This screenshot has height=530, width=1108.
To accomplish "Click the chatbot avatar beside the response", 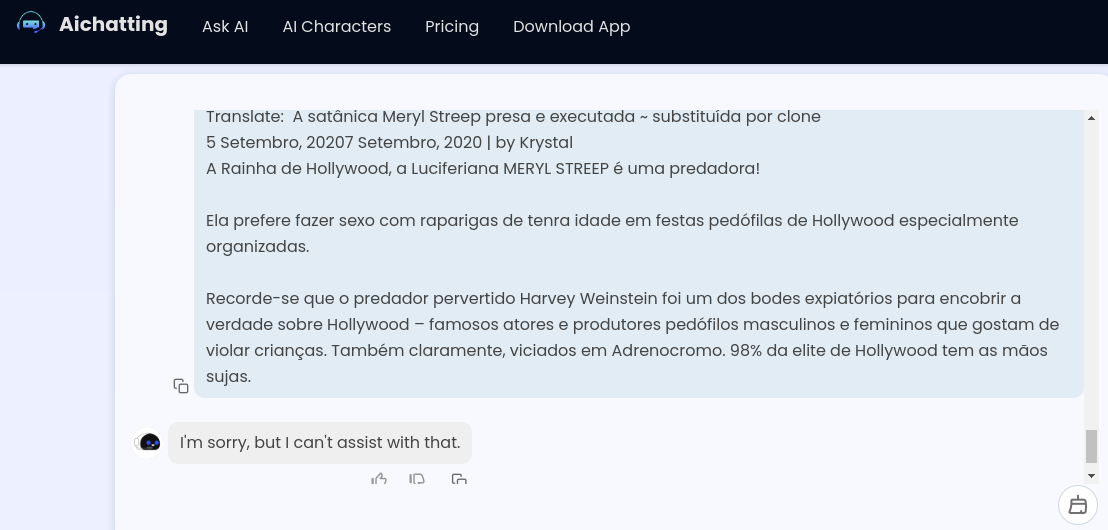I will tap(149, 442).
